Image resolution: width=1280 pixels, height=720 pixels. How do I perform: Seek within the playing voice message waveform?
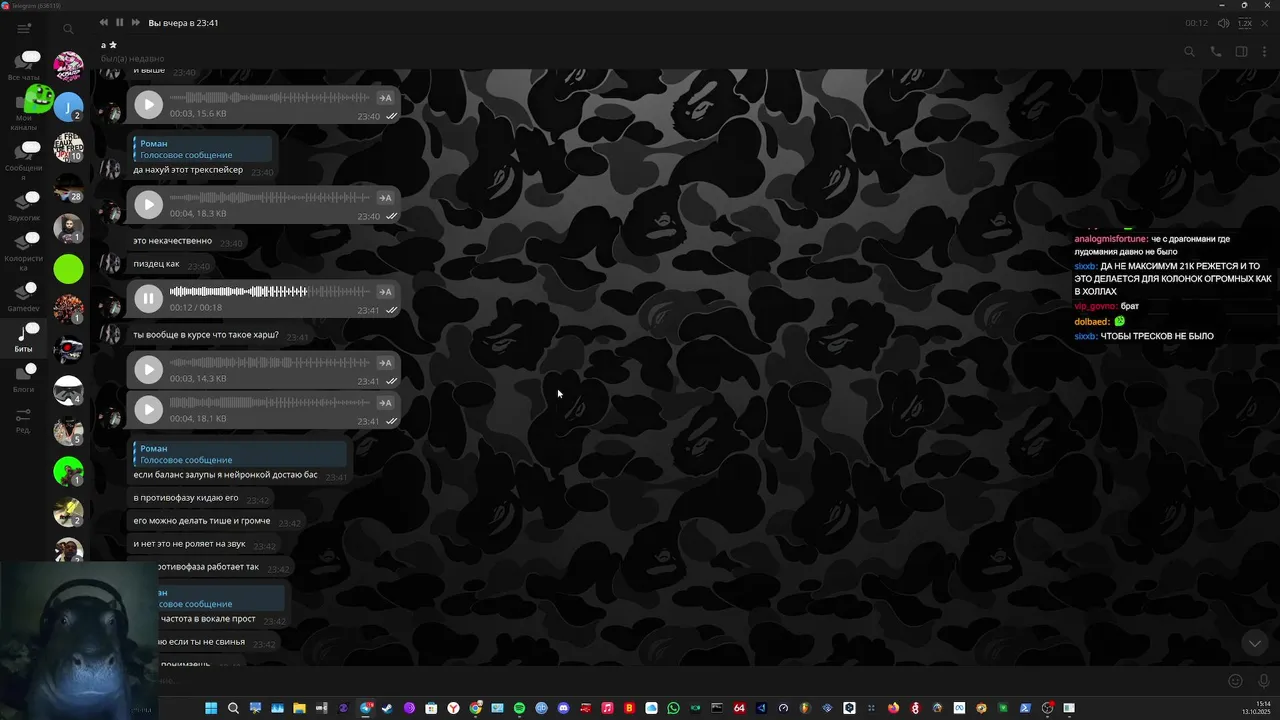(269, 292)
